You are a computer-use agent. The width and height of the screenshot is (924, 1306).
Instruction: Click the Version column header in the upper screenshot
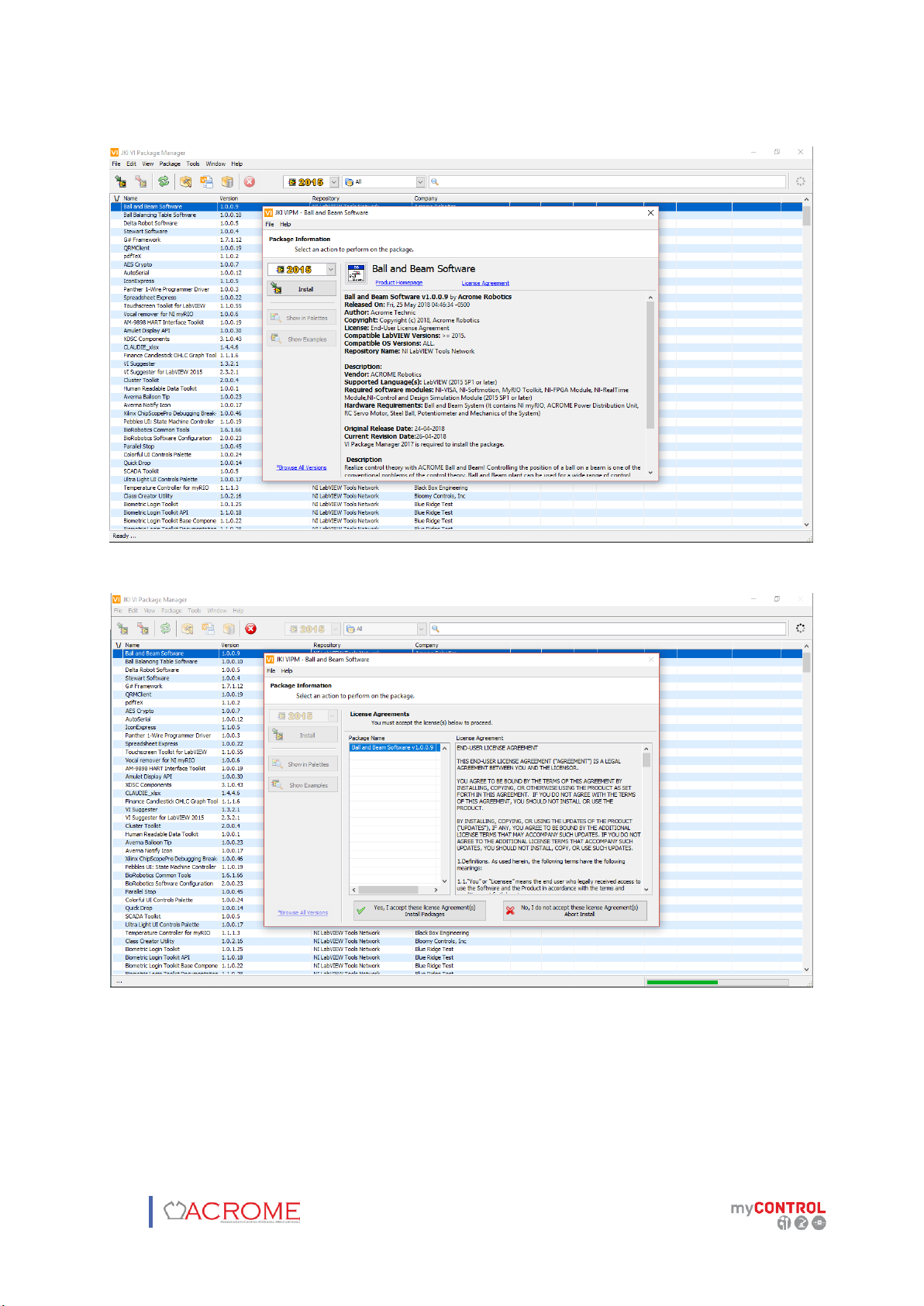(x=229, y=198)
